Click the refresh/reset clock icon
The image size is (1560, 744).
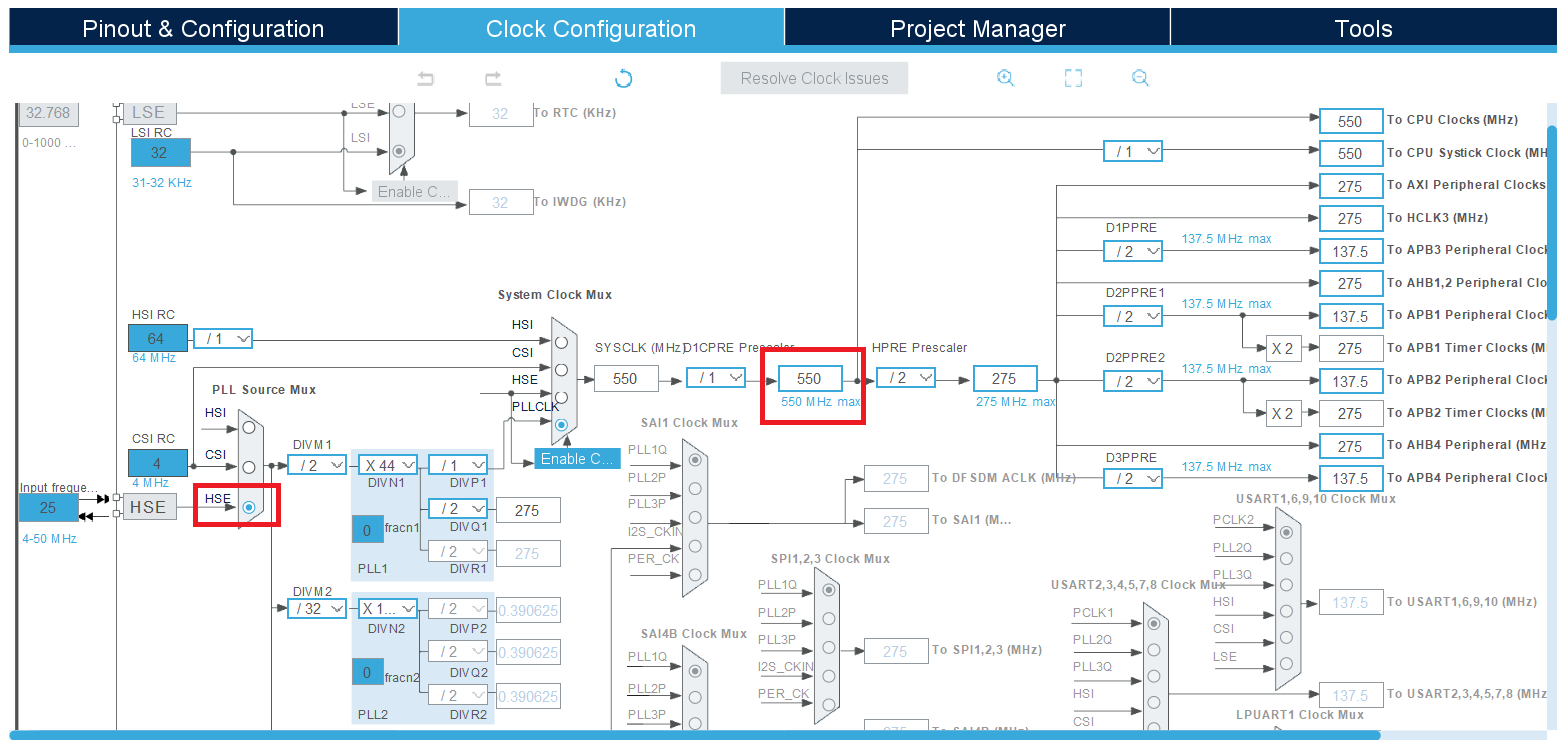click(624, 79)
